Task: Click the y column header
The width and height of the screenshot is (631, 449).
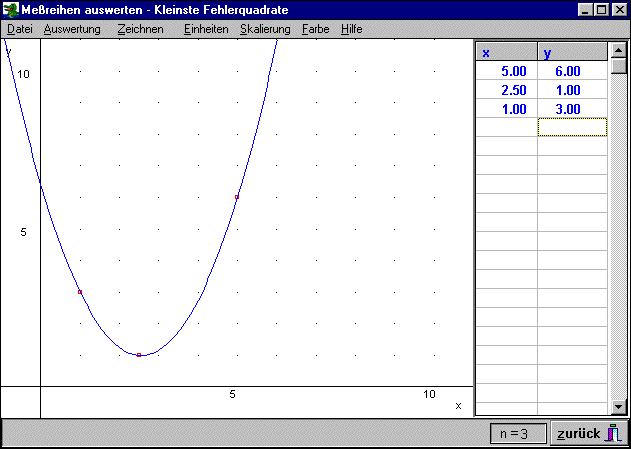Action: 572,51
